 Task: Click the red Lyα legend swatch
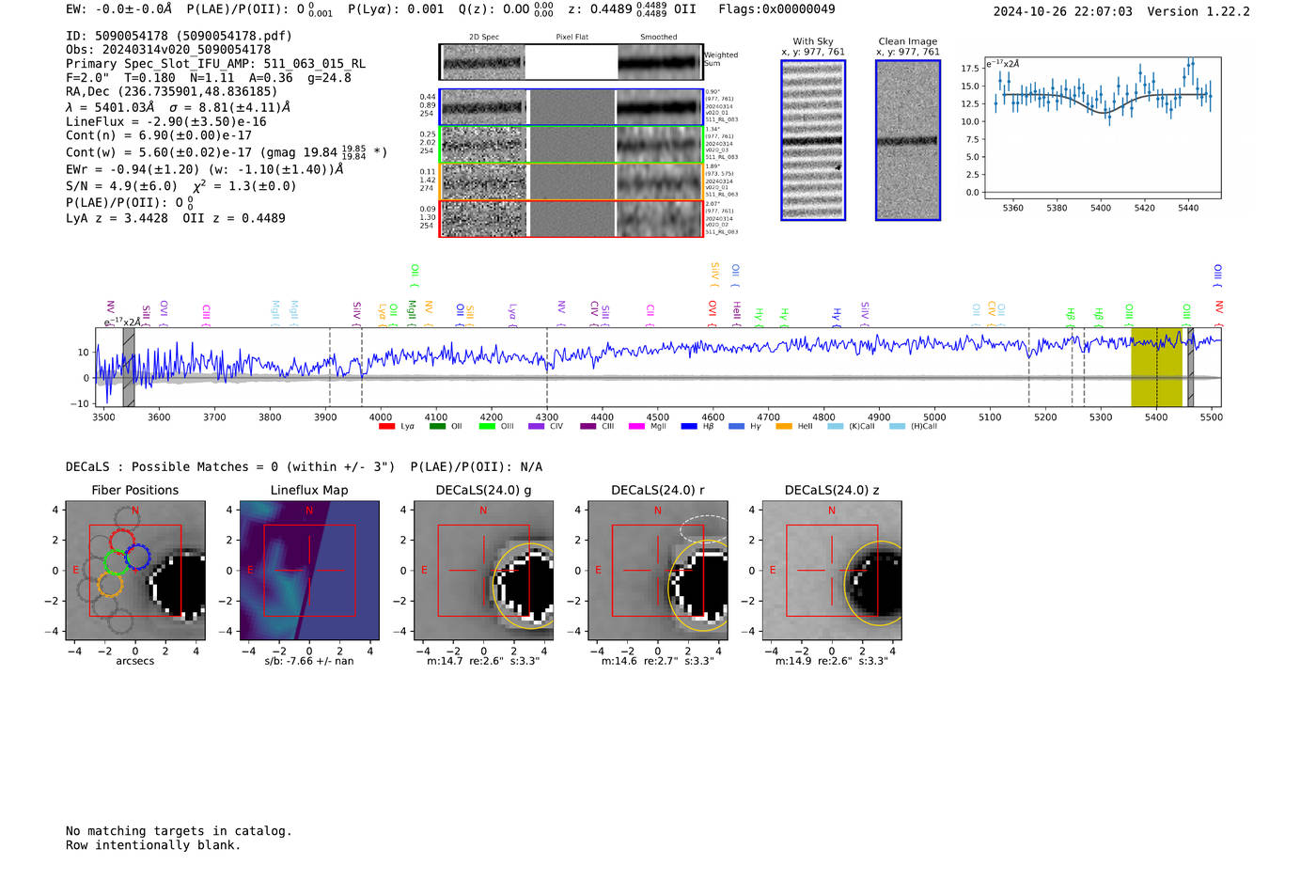(386, 427)
